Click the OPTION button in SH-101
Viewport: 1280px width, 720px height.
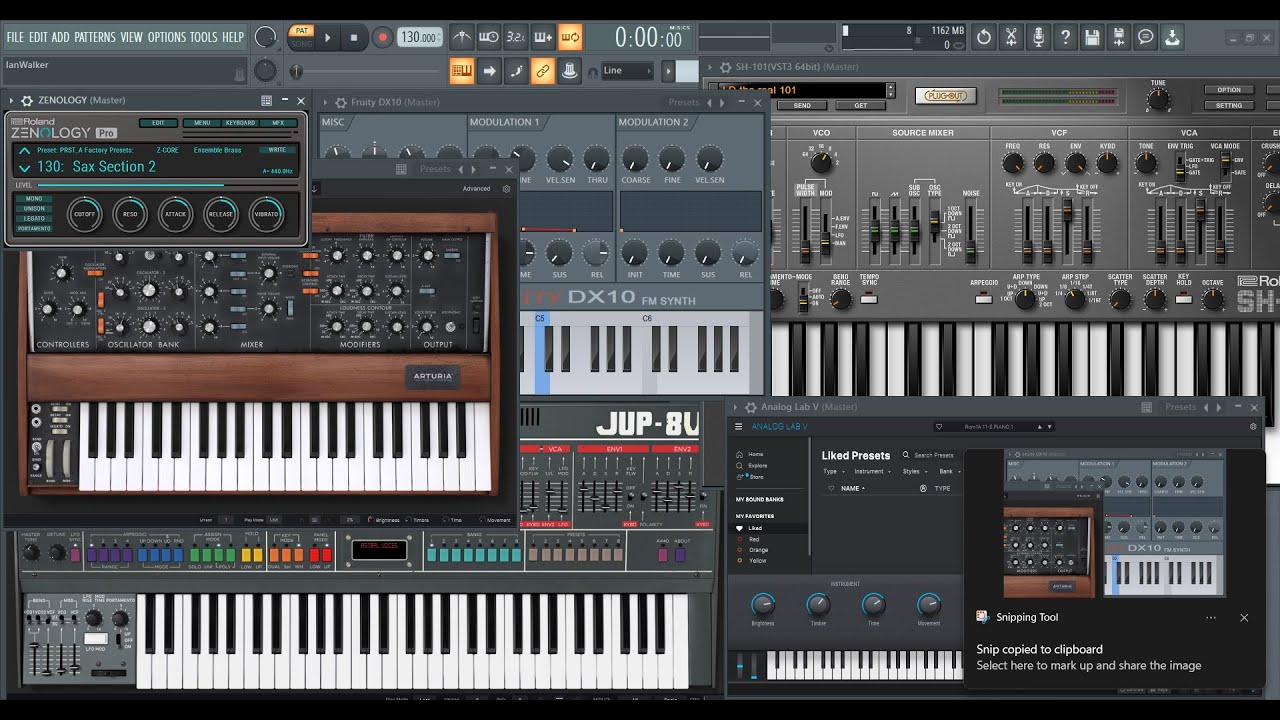pyautogui.click(x=1229, y=90)
